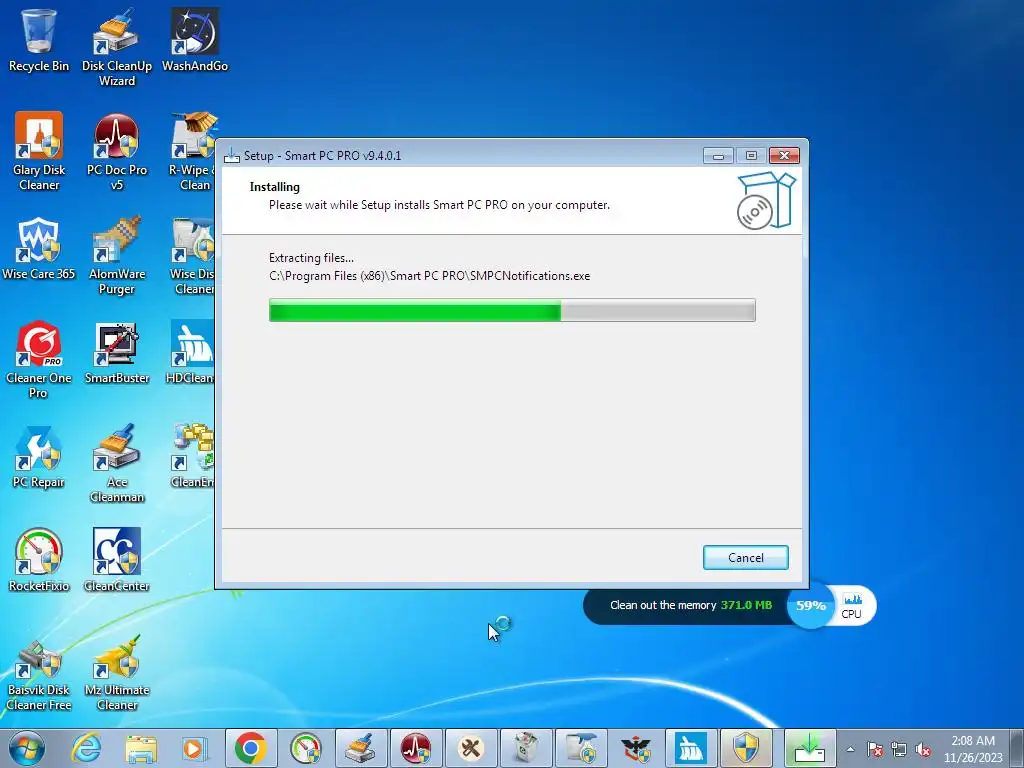Viewport: 1024px width, 768px height.
Task: Open Action Center flag tray icon
Action: click(875, 749)
